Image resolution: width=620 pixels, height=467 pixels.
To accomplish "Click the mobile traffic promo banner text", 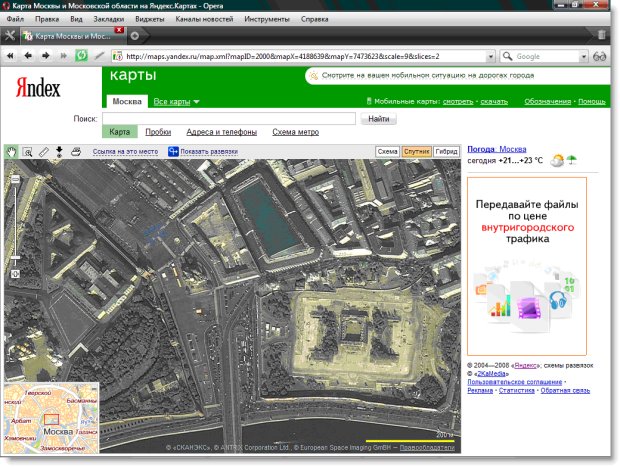I will pos(428,75).
